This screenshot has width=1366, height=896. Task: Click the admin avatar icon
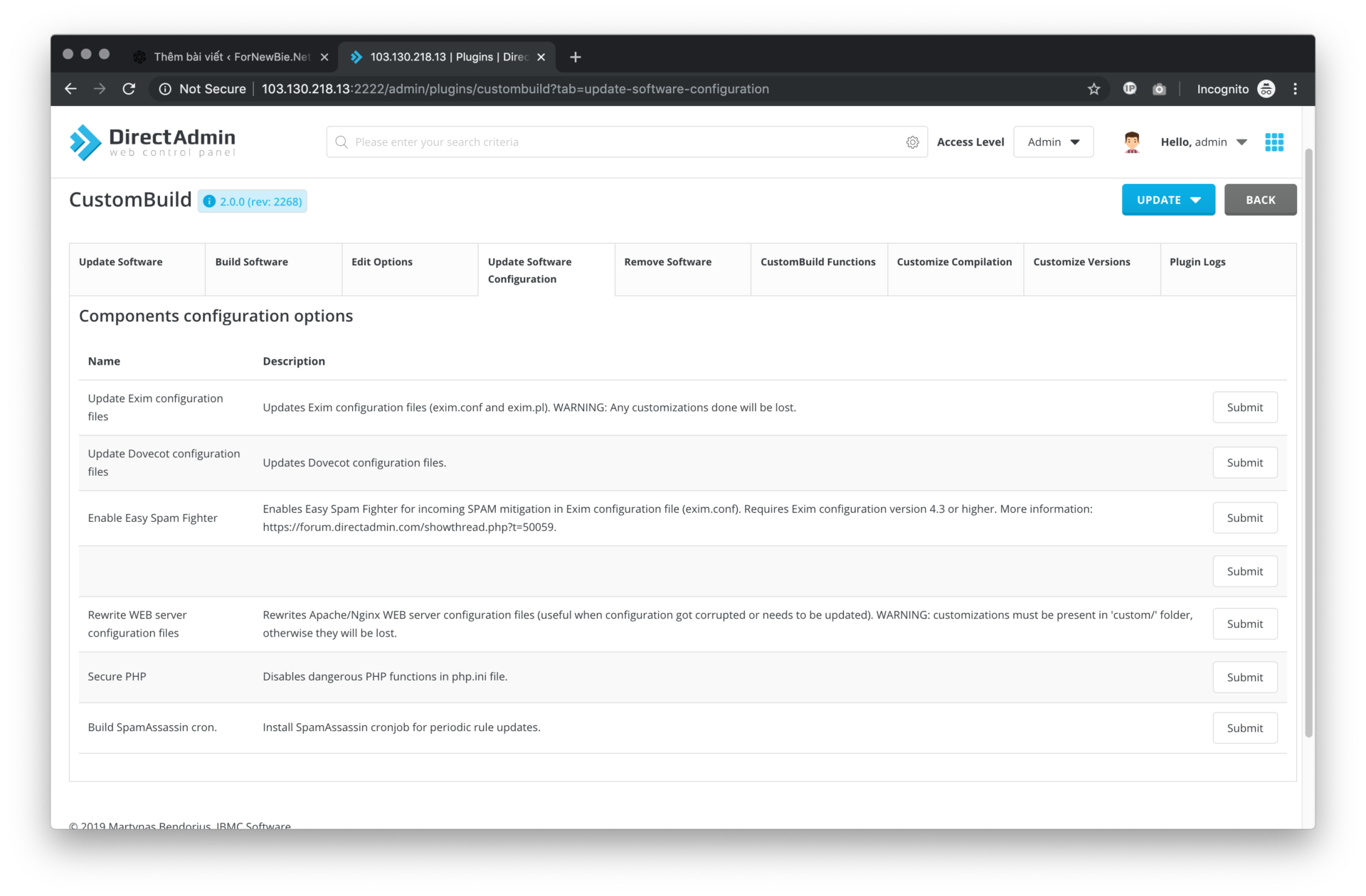pos(1132,142)
